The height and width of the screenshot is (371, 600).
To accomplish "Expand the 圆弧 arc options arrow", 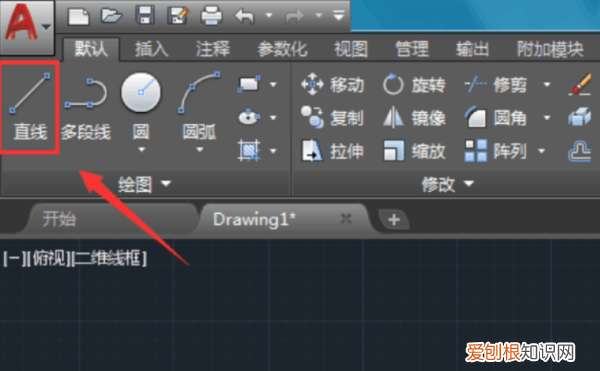I will (x=199, y=150).
